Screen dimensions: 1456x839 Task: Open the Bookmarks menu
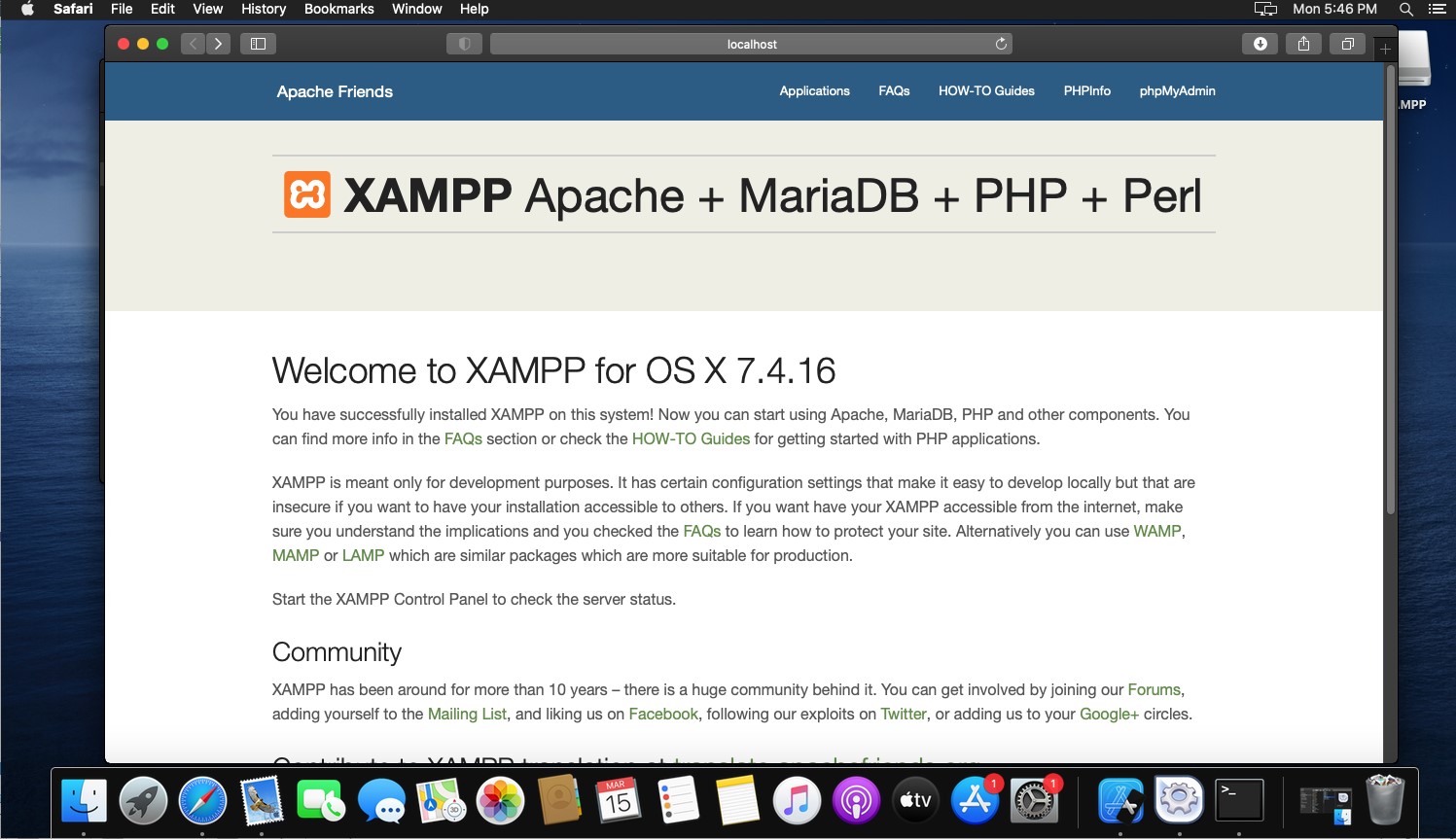point(339,9)
